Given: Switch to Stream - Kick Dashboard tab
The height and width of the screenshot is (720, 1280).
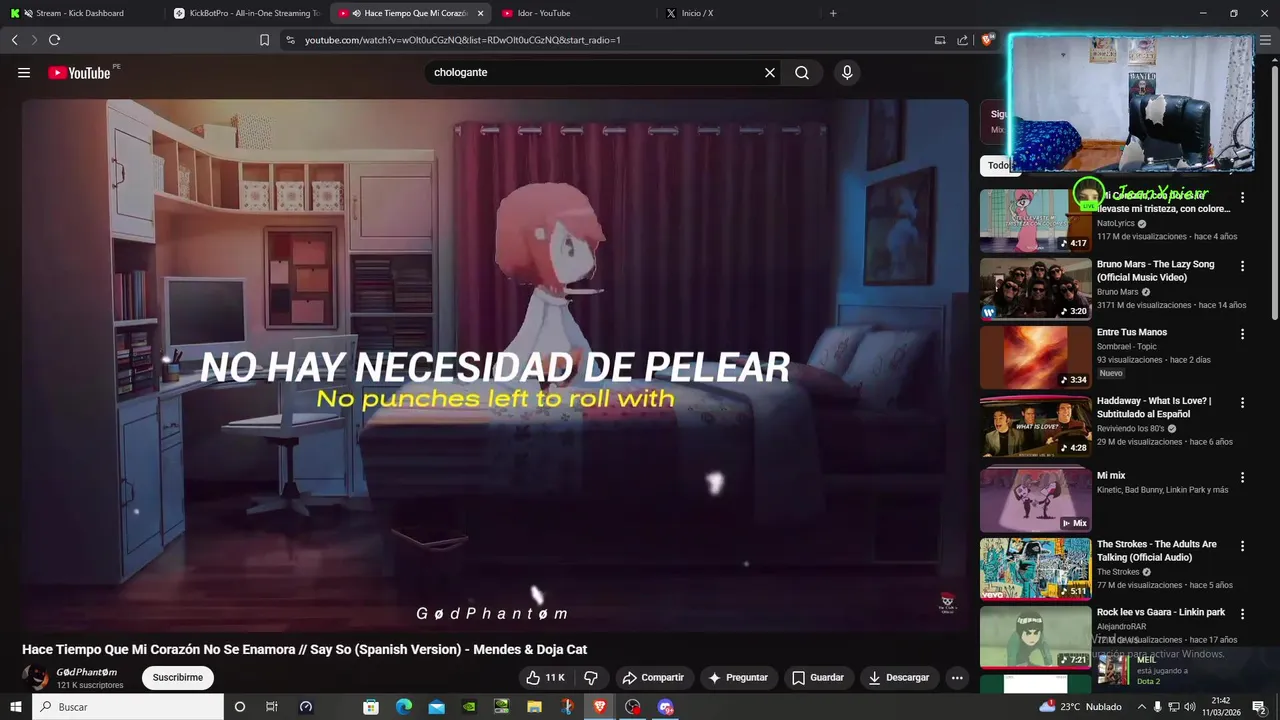Looking at the screenshot, I should point(80,13).
